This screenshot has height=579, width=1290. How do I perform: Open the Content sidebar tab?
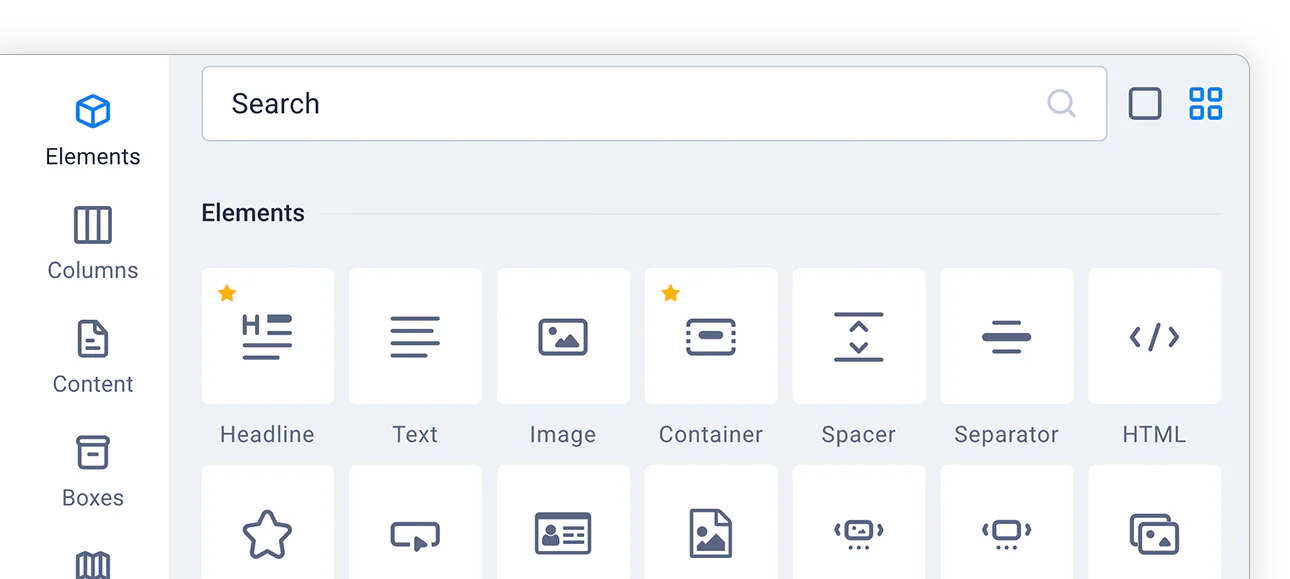93,357
